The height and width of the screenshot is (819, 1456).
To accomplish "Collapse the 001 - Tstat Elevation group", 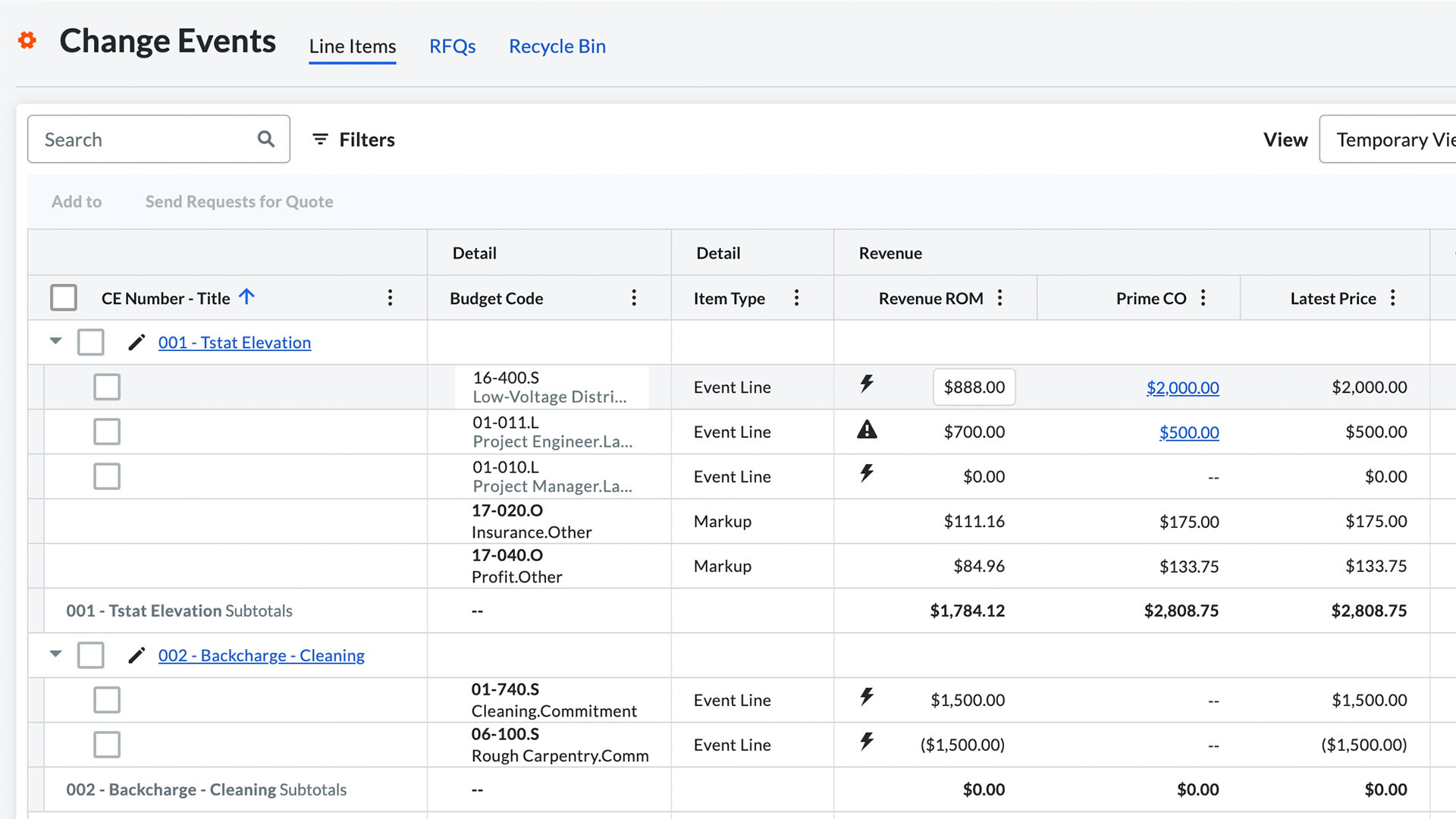I will [55, 341].
